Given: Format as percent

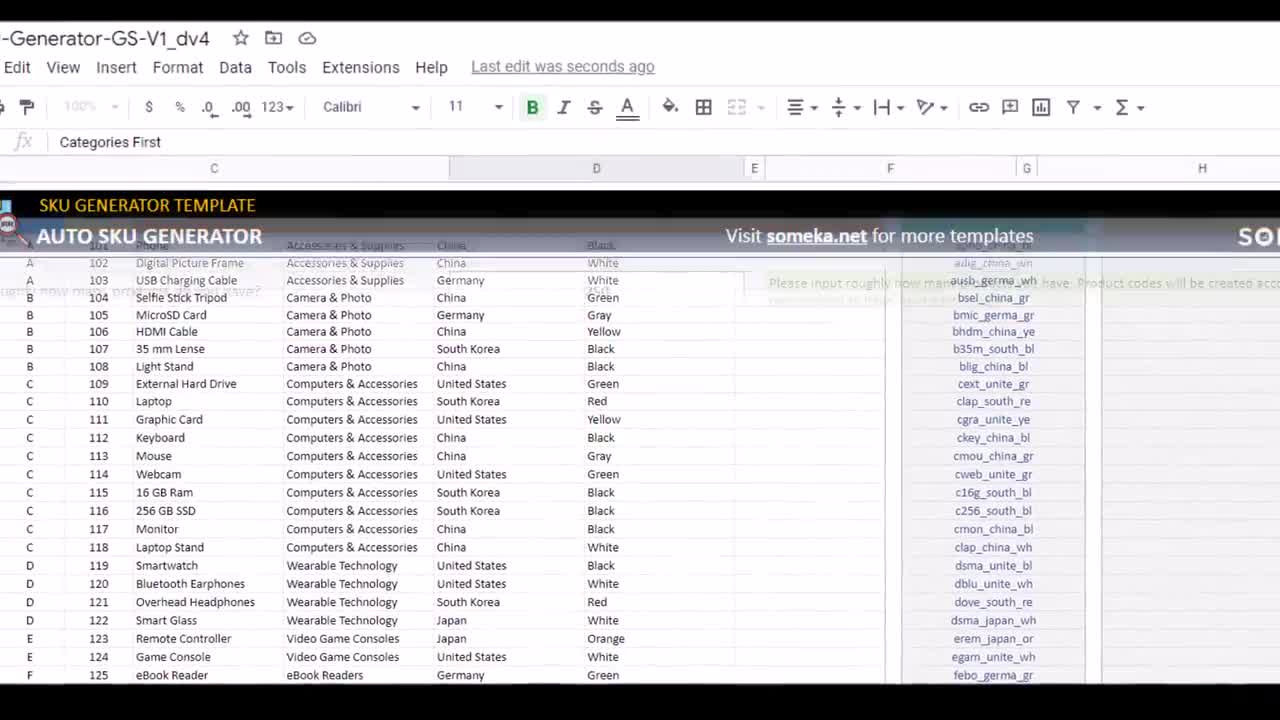Looking at the screenshot, I should (x=180, y=107).
